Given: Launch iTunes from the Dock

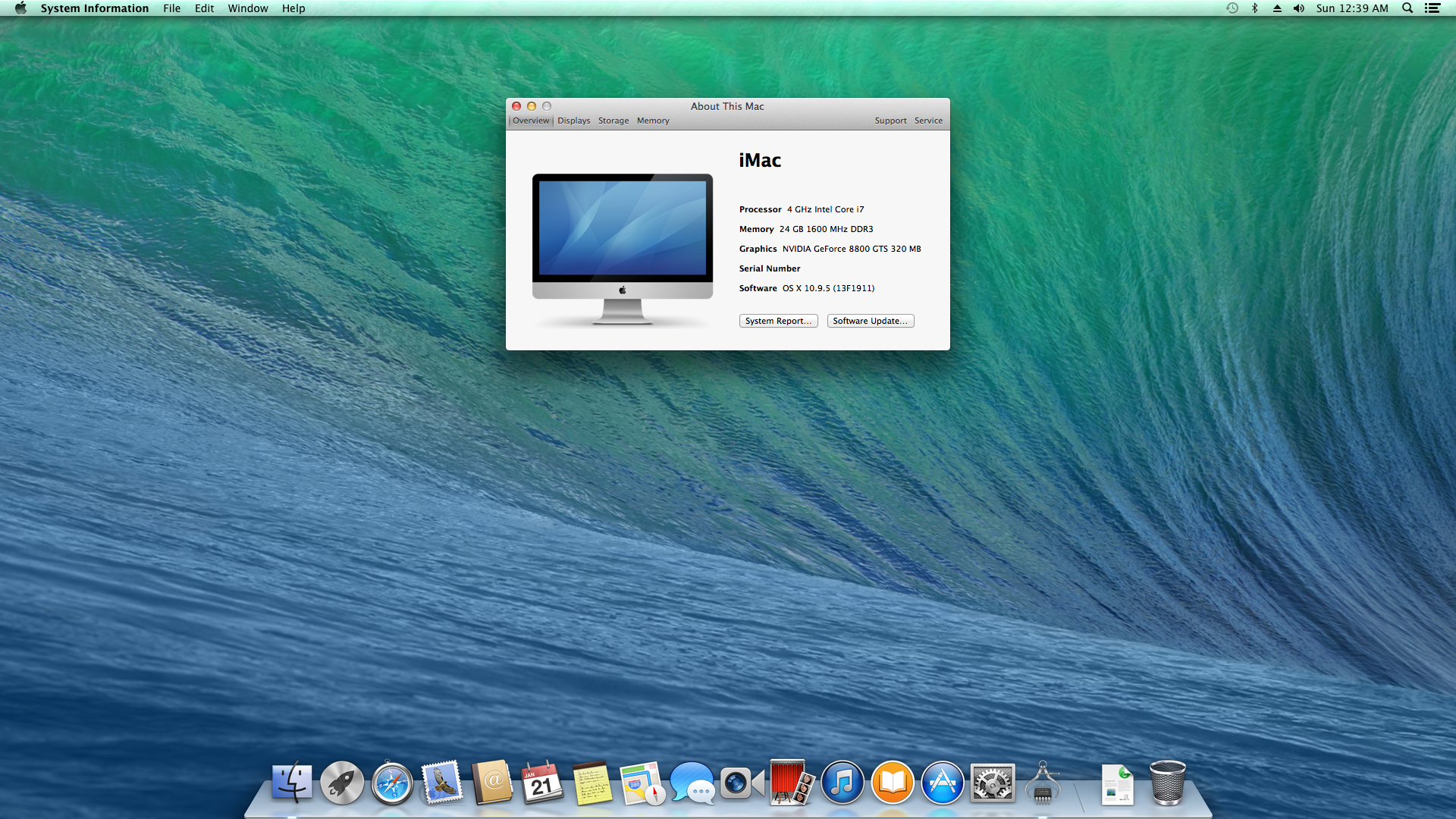Looking at the screenshot, I should 843,783.
